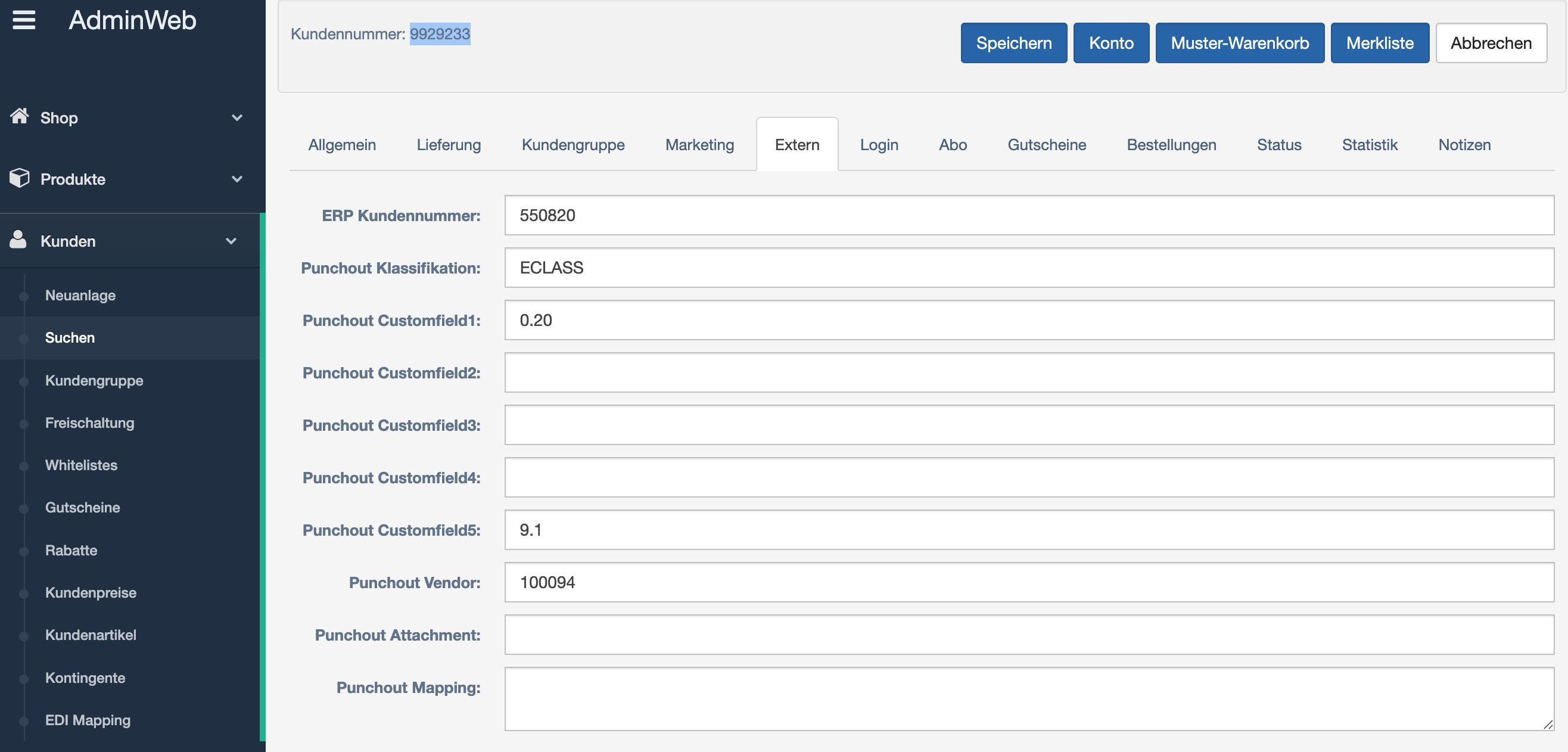Click the Konto button
The width and height of the screenshot is (1568, 752).
[1111, 43]
